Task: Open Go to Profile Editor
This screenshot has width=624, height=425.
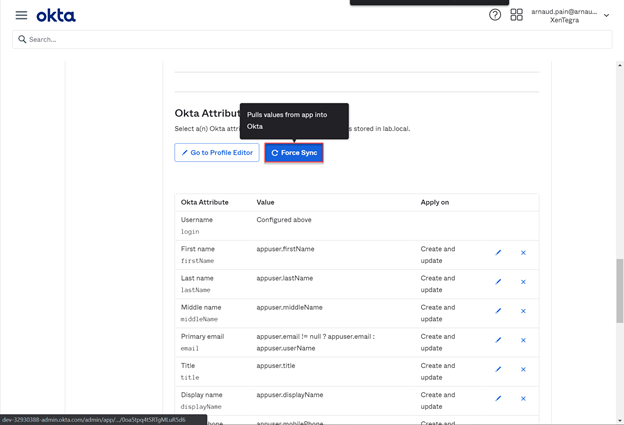Action: coord(217,153)
